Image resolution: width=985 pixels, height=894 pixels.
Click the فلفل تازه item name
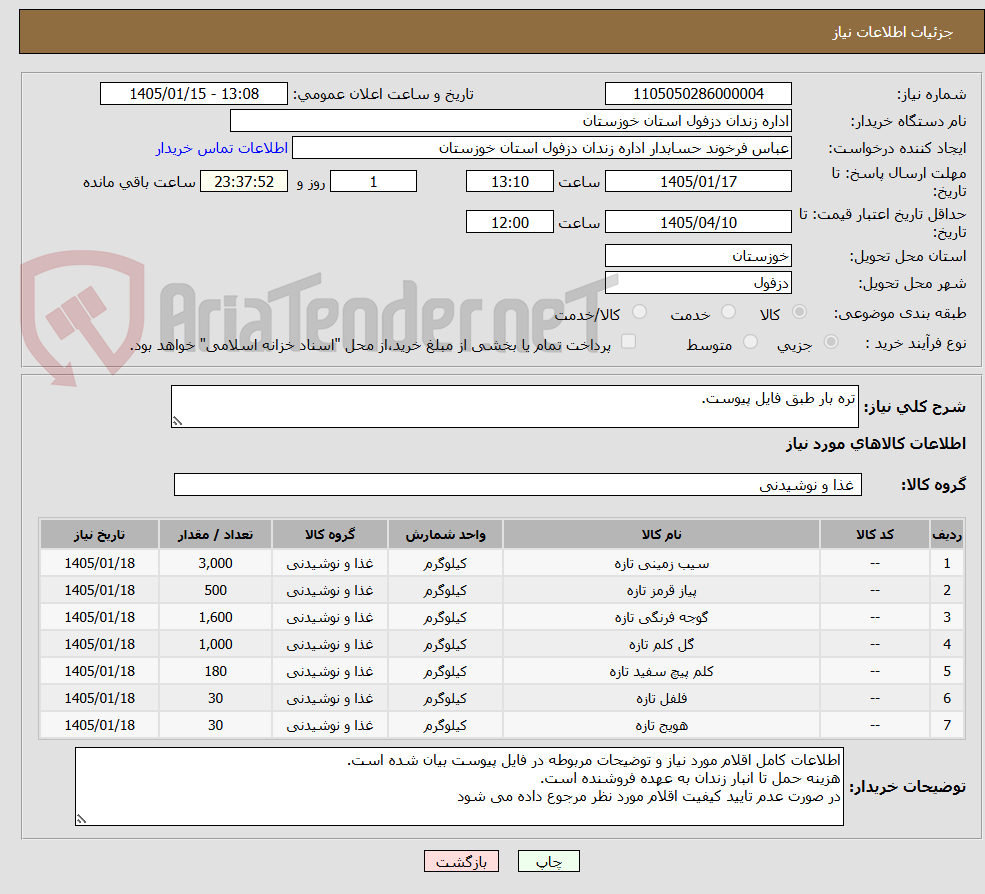coord(661,699)
